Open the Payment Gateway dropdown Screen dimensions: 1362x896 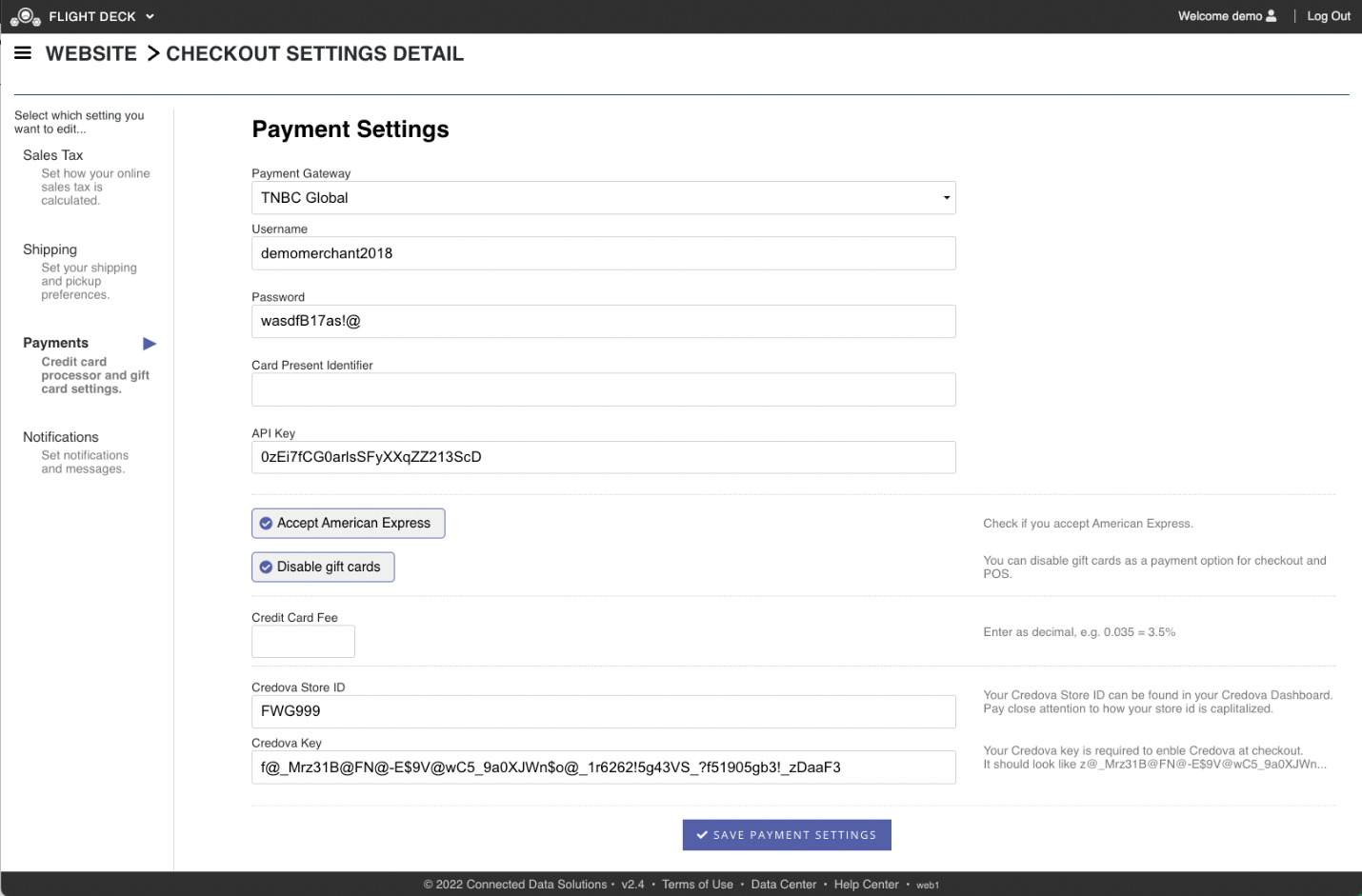(x=603, y=198)
